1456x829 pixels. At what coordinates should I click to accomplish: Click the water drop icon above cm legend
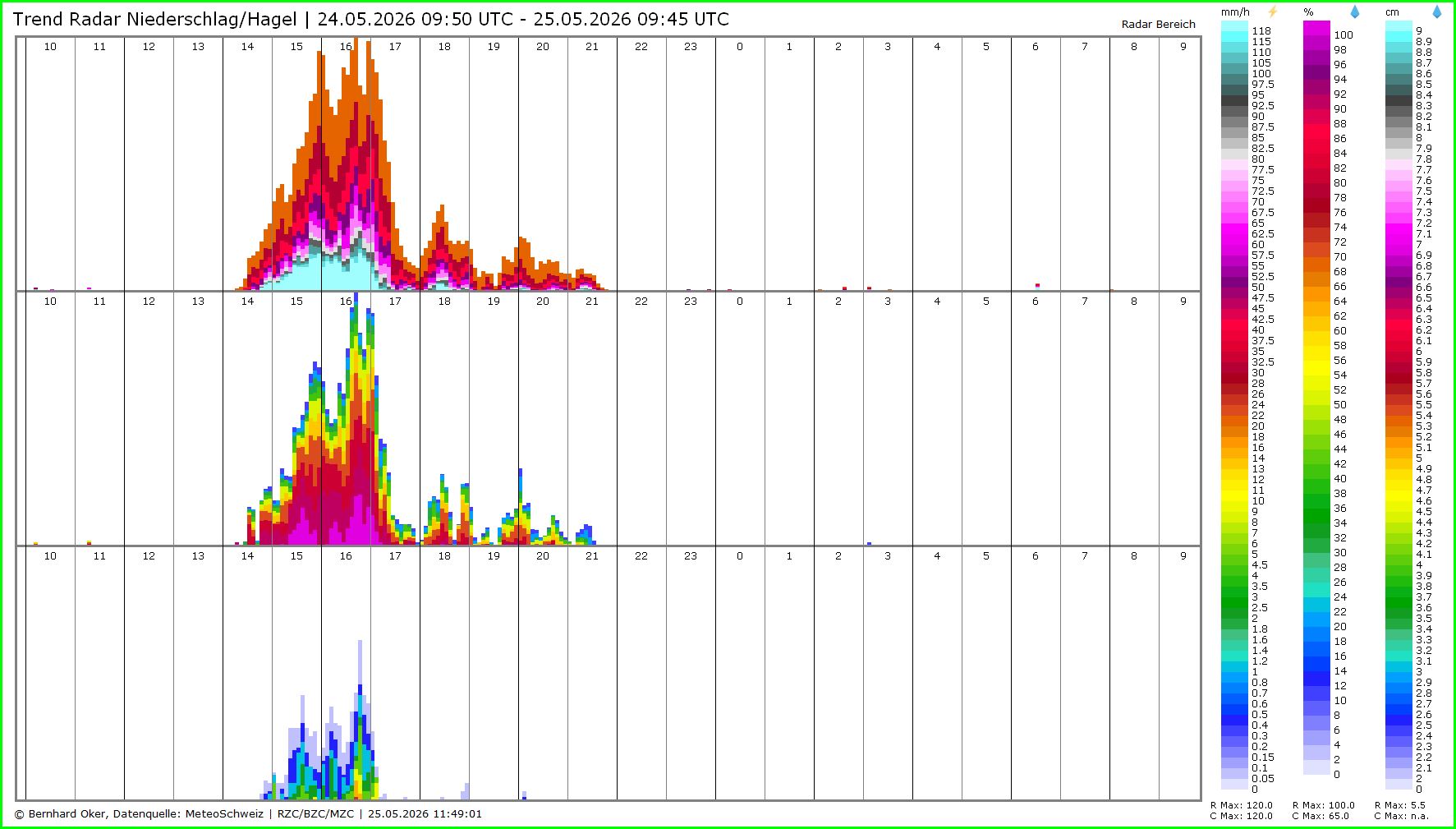[x=1437, y=12]
